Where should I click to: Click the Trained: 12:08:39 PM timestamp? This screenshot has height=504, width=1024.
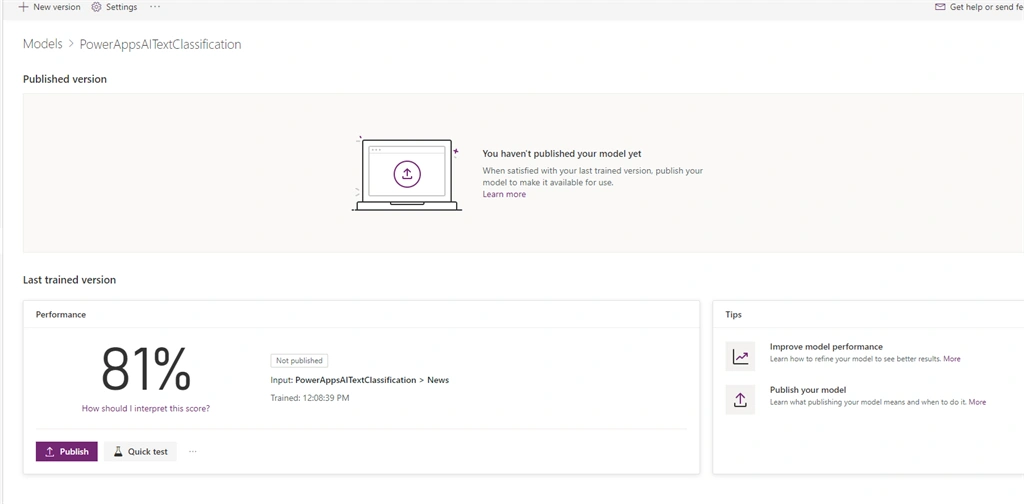point(310,398)
